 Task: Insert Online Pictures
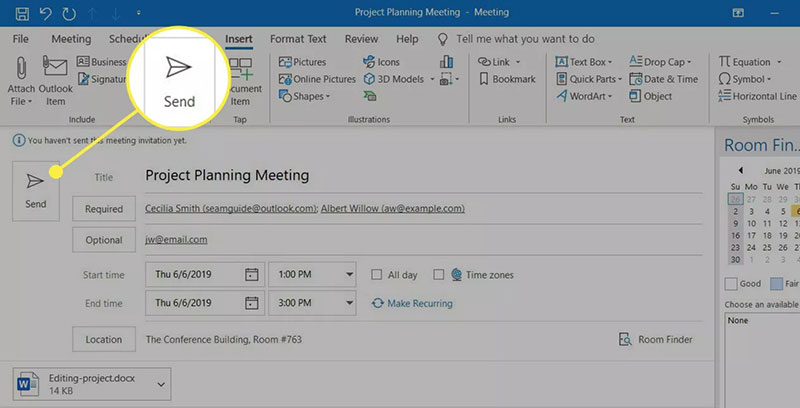(317, 79)
